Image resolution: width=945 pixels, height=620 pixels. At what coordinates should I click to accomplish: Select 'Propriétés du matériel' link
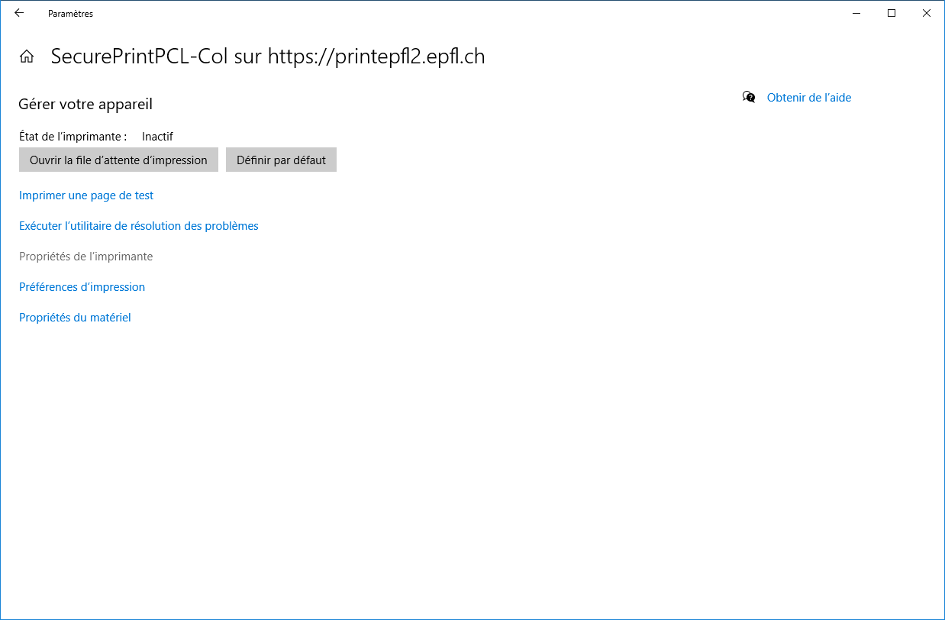75,318
